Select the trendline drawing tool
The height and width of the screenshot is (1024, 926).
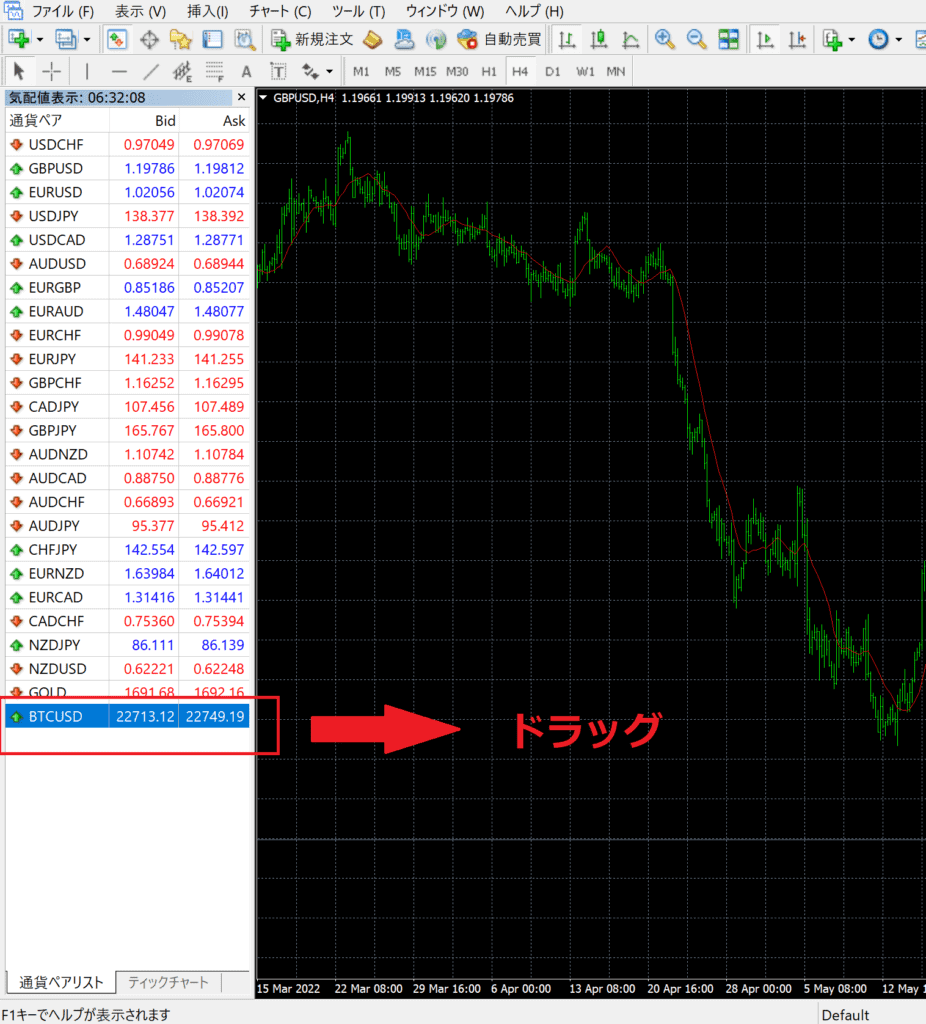151,72
